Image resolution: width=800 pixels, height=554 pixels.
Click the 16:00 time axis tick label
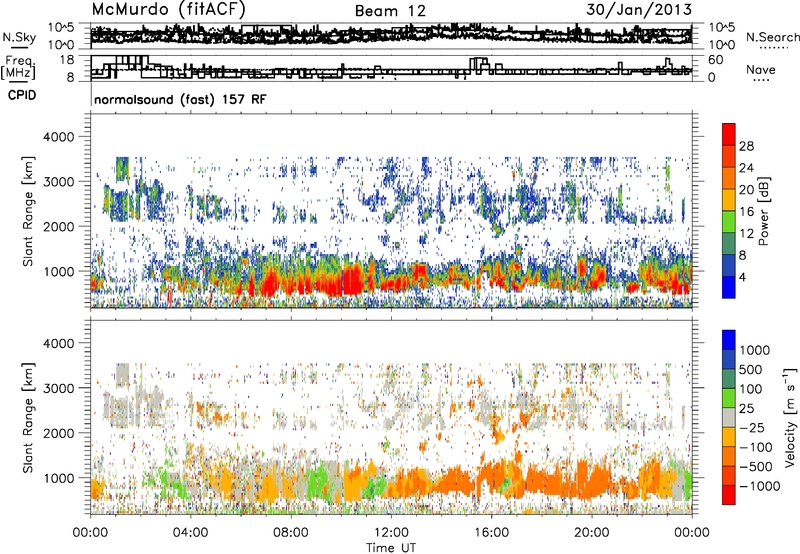[x=491, y=533]
